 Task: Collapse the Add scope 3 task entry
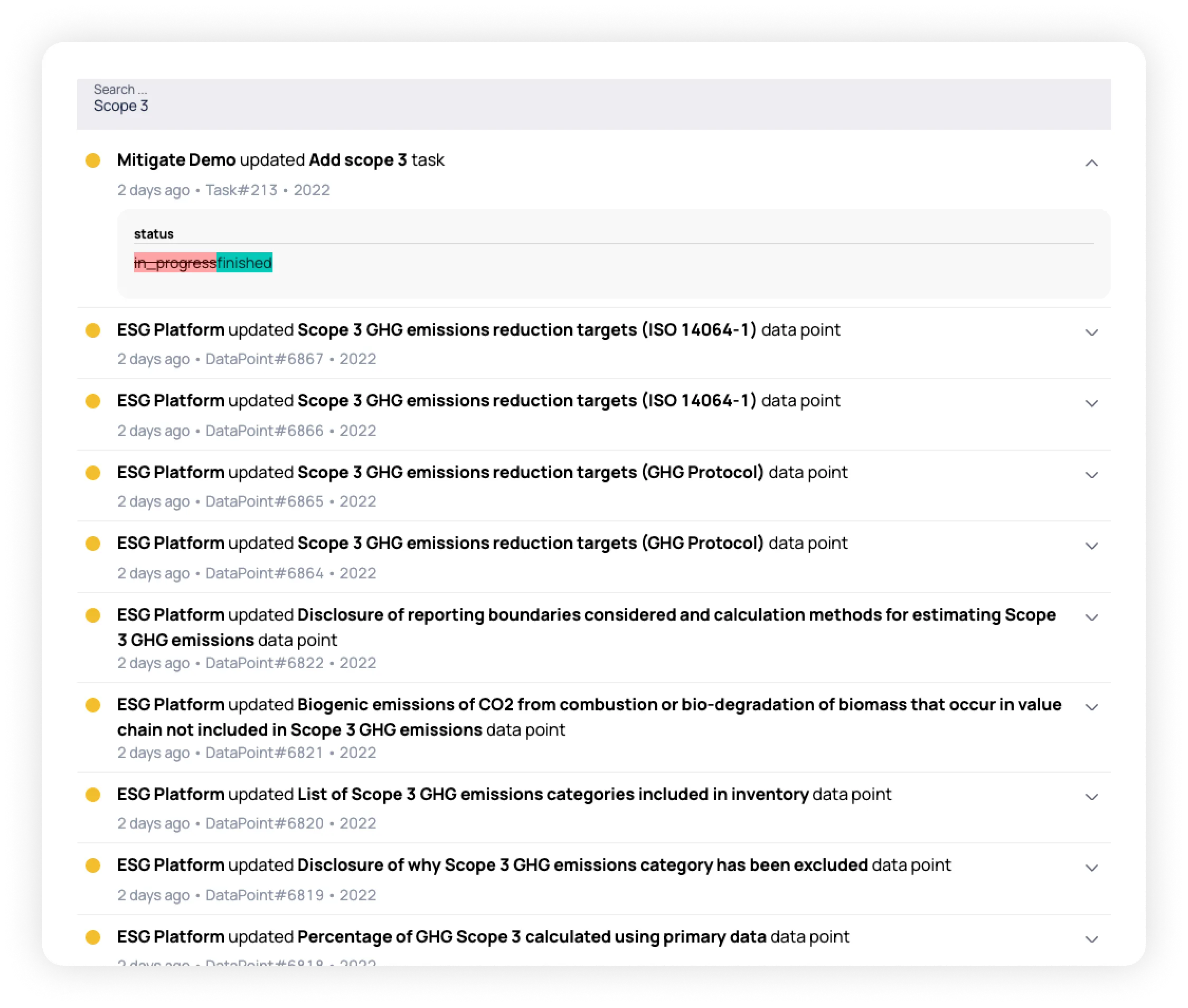click(x=1091, y=163)
